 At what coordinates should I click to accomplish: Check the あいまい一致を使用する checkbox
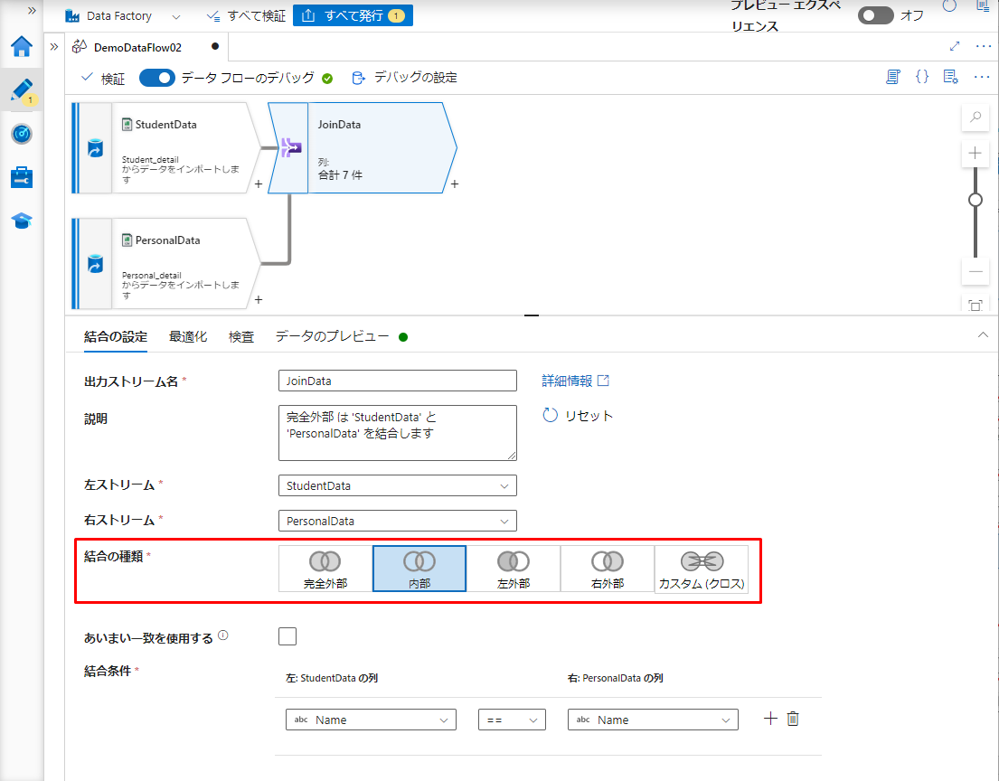click(287, 636)
